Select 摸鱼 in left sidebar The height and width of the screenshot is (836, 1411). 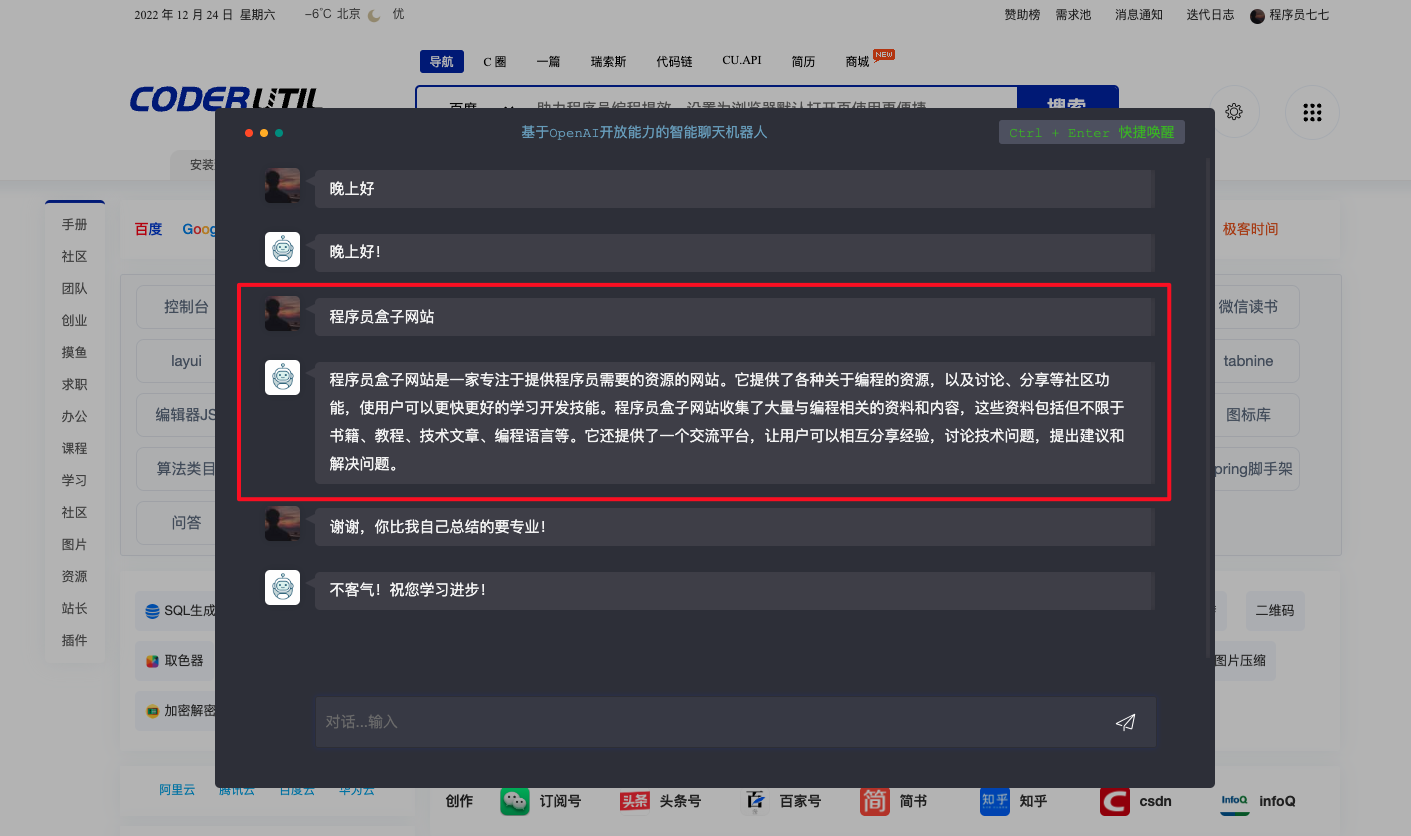point(74,353)
